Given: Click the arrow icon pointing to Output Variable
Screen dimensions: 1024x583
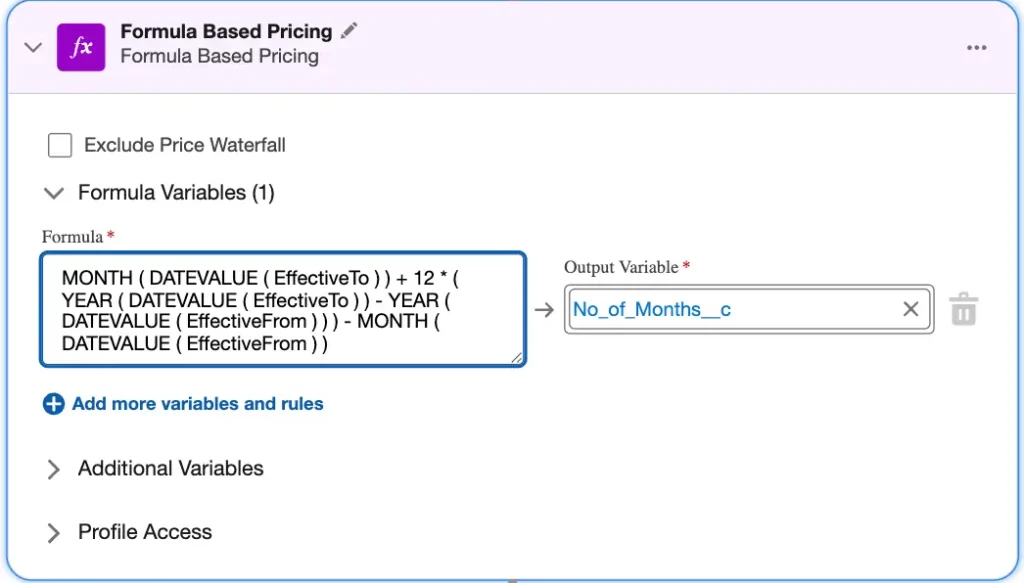Looking at the screenshot, I should pos(545,309).
